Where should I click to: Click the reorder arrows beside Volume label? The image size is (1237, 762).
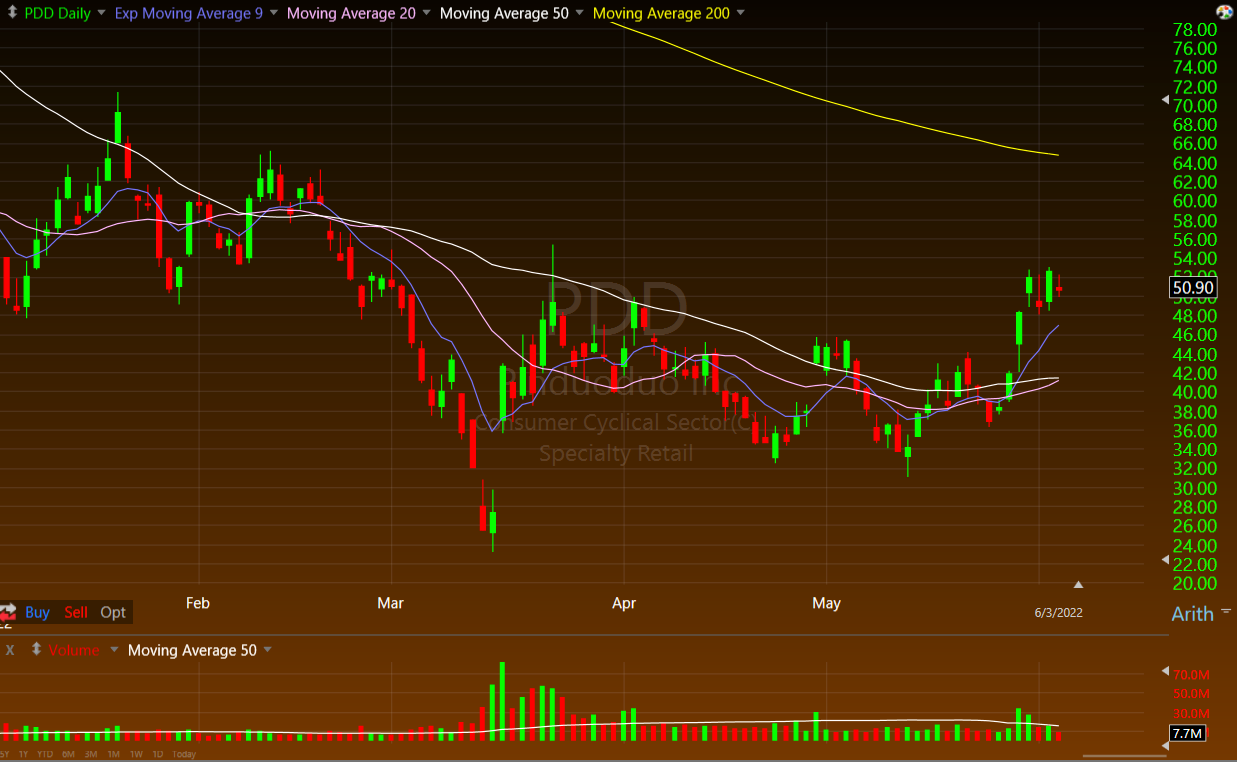point(36,649)
